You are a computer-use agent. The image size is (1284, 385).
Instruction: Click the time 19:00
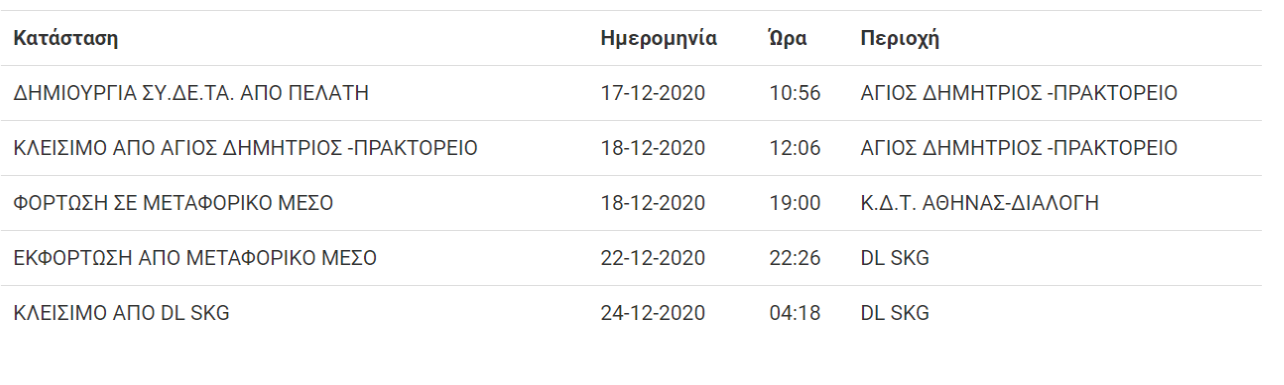point(795,204)
